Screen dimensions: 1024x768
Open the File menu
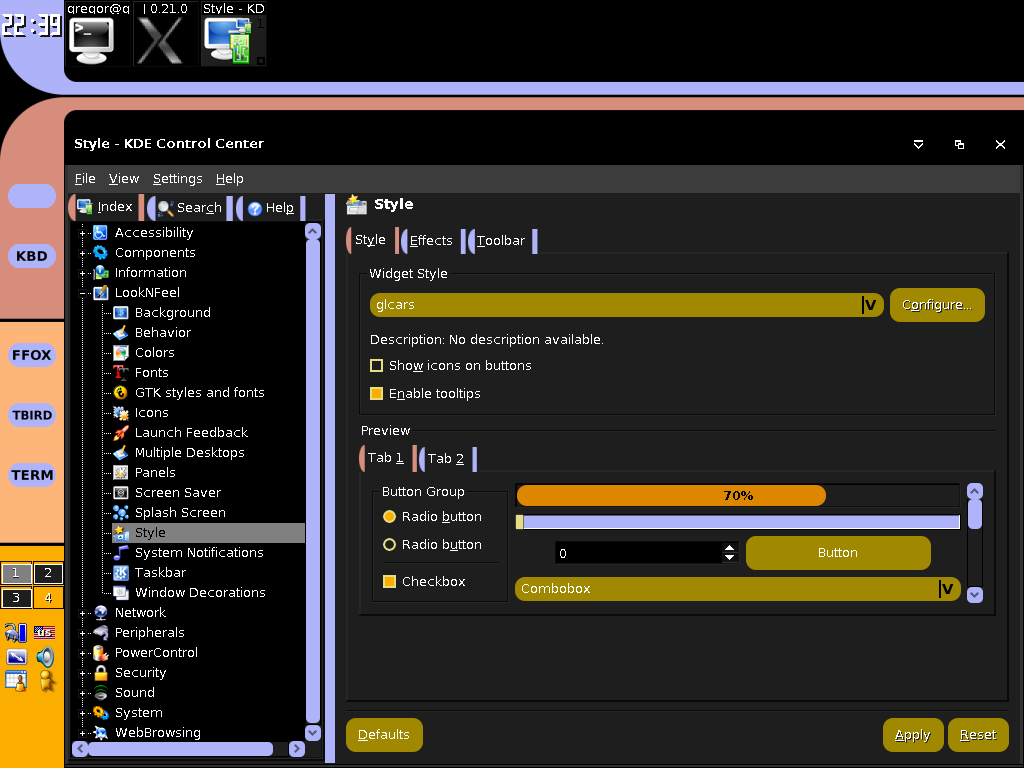click(85, 179)
